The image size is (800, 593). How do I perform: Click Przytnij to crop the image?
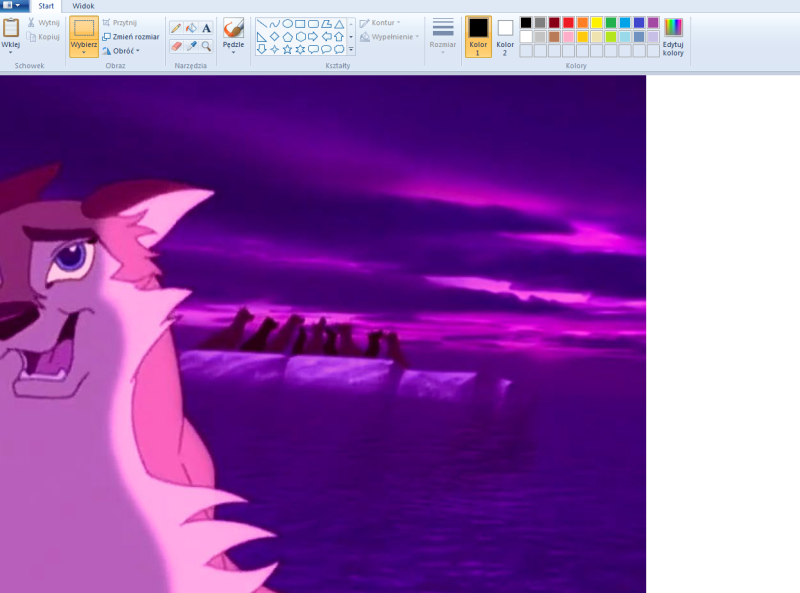click(x=120, y=22)
